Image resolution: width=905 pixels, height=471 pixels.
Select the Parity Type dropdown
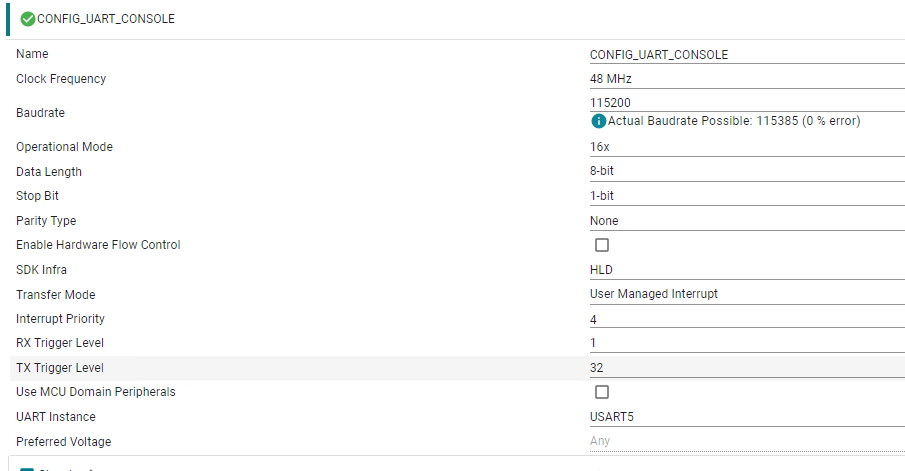[x=747, y=220]
